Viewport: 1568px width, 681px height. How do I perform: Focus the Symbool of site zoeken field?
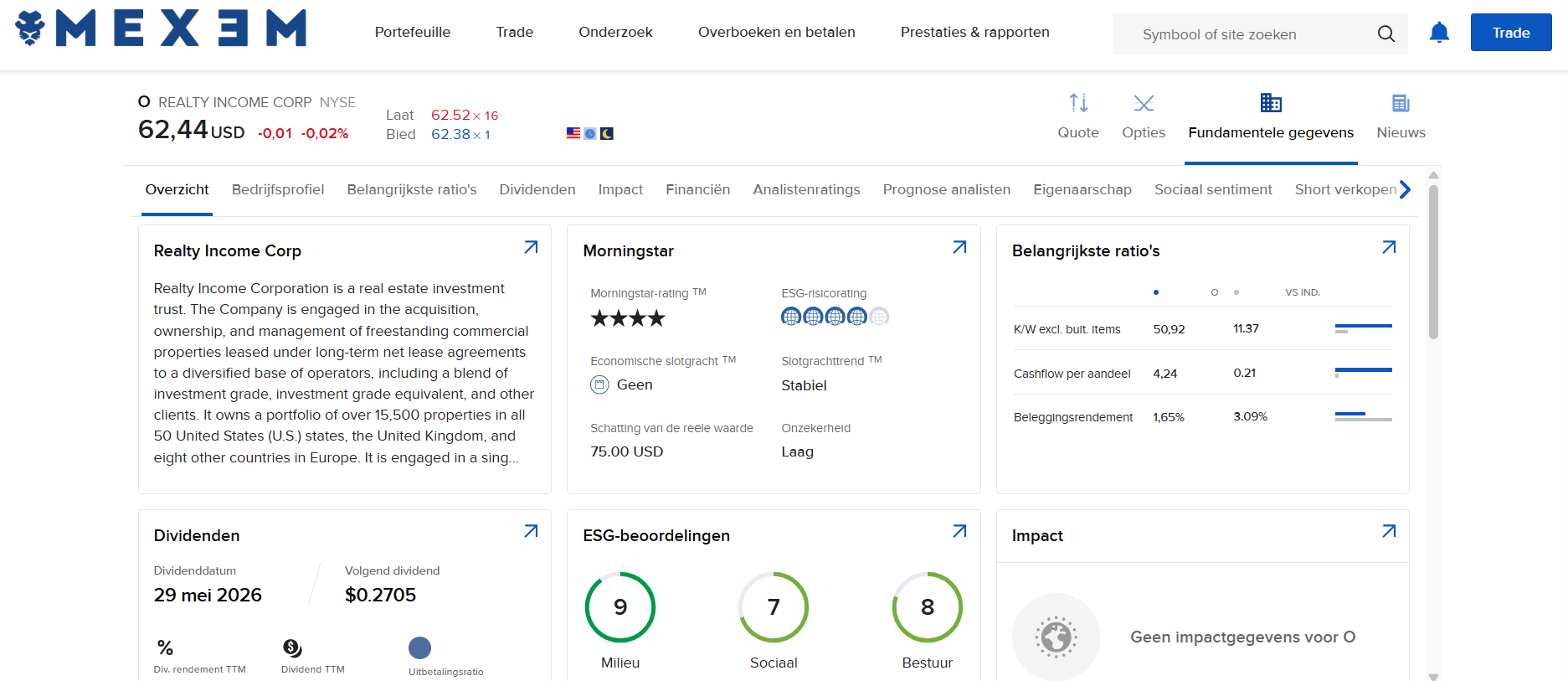[1260, 34]
